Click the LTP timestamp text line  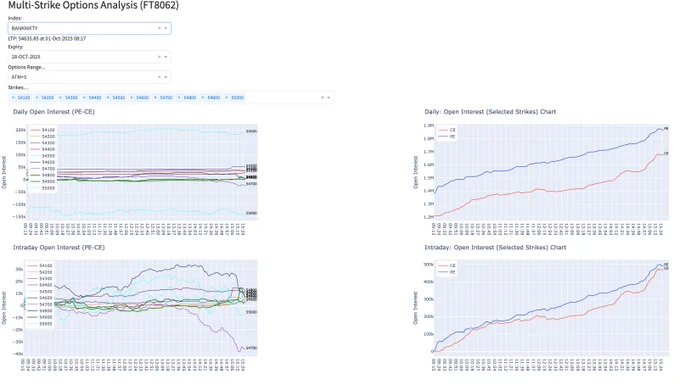click(47, 39)
